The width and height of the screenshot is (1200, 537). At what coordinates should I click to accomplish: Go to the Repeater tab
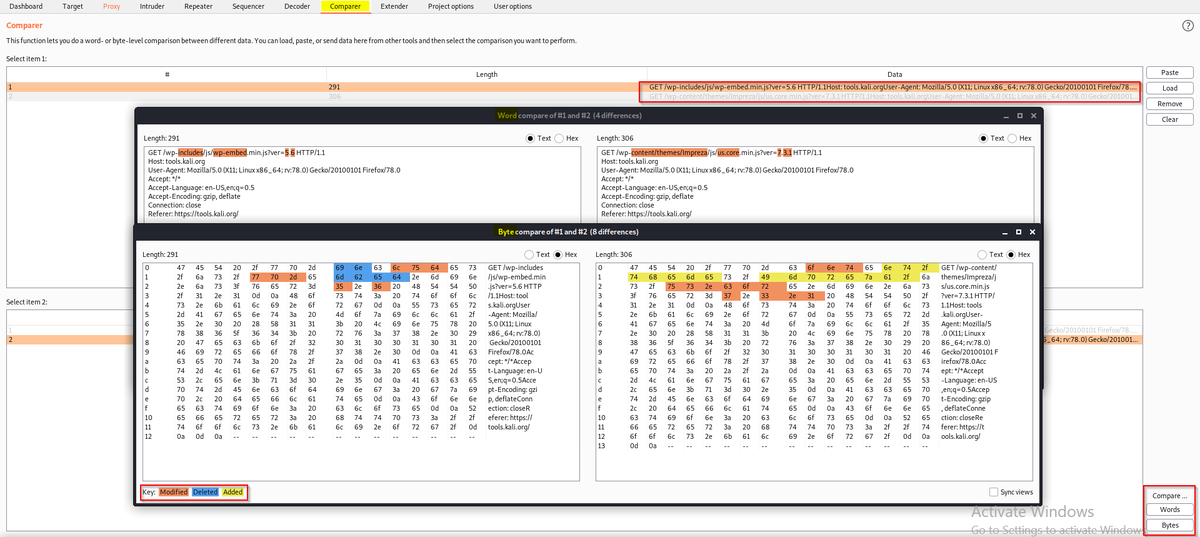[198, 6]
